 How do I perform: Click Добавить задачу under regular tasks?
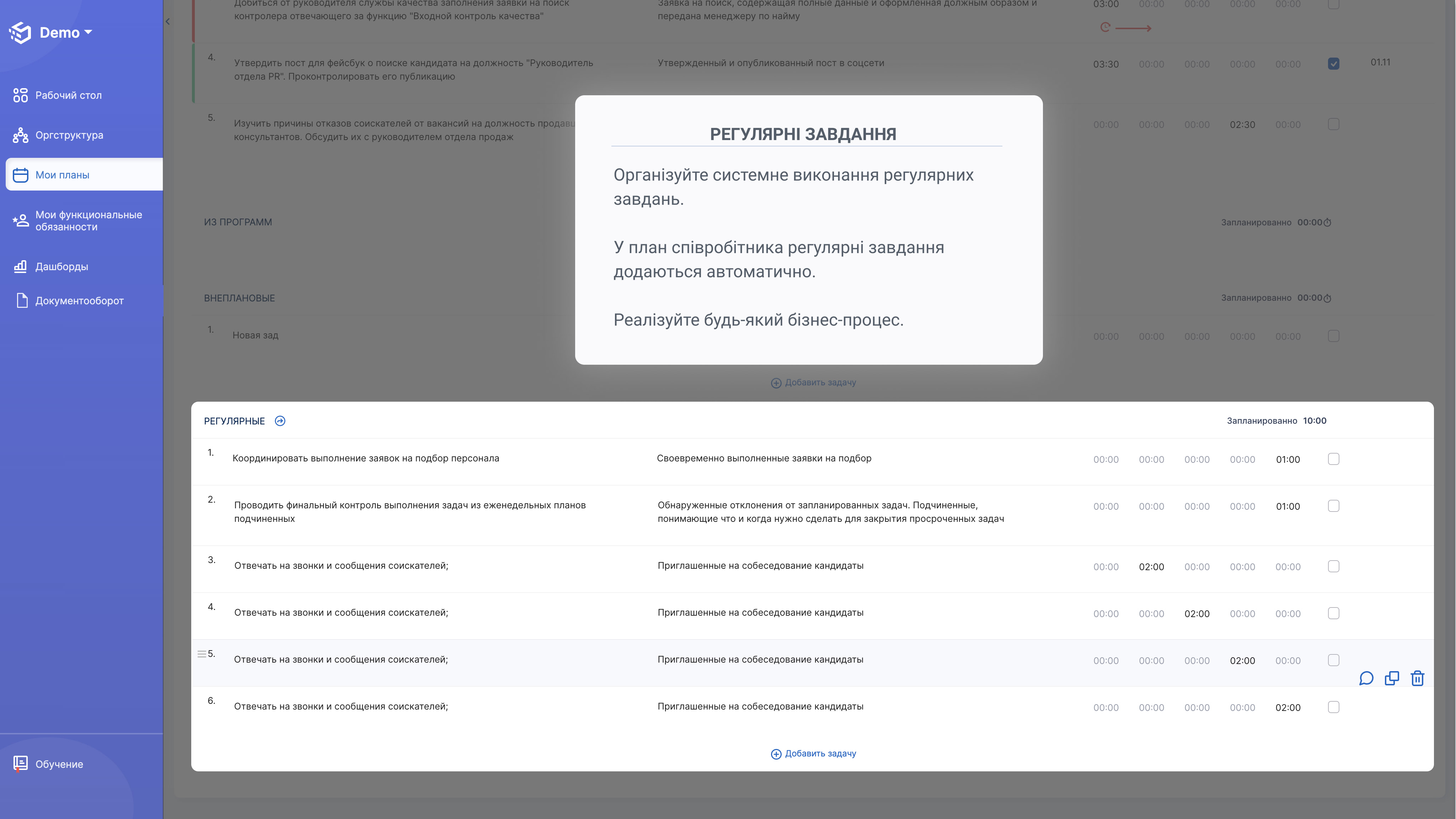(x=813, y=754)
